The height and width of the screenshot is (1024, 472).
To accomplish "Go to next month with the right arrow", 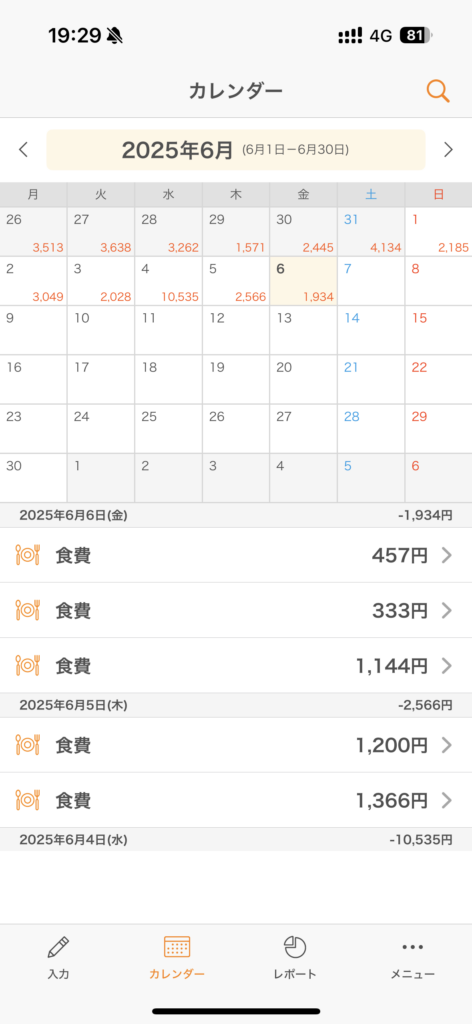I will pos(448,150).
